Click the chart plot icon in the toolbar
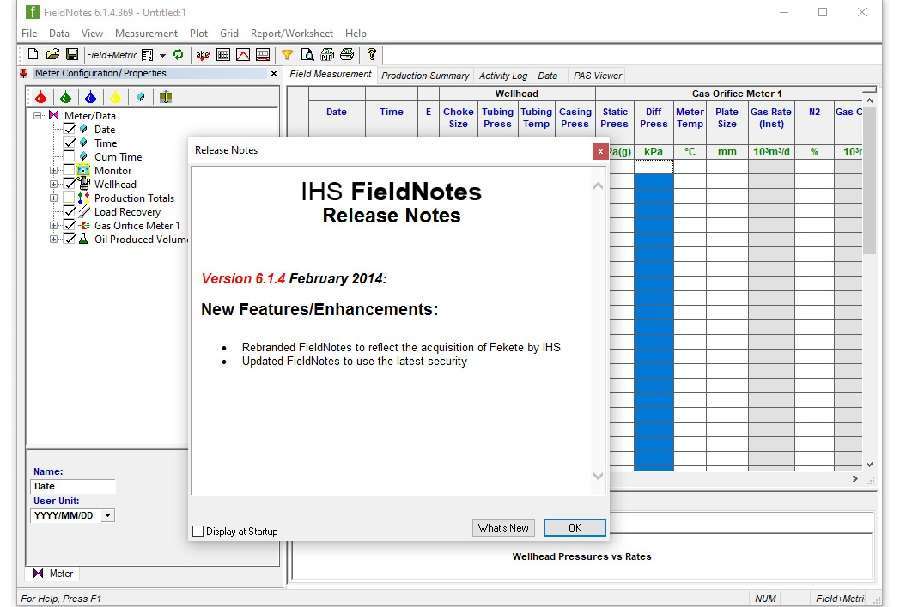Viewport: 900px width, 607px height. point(242,55)
